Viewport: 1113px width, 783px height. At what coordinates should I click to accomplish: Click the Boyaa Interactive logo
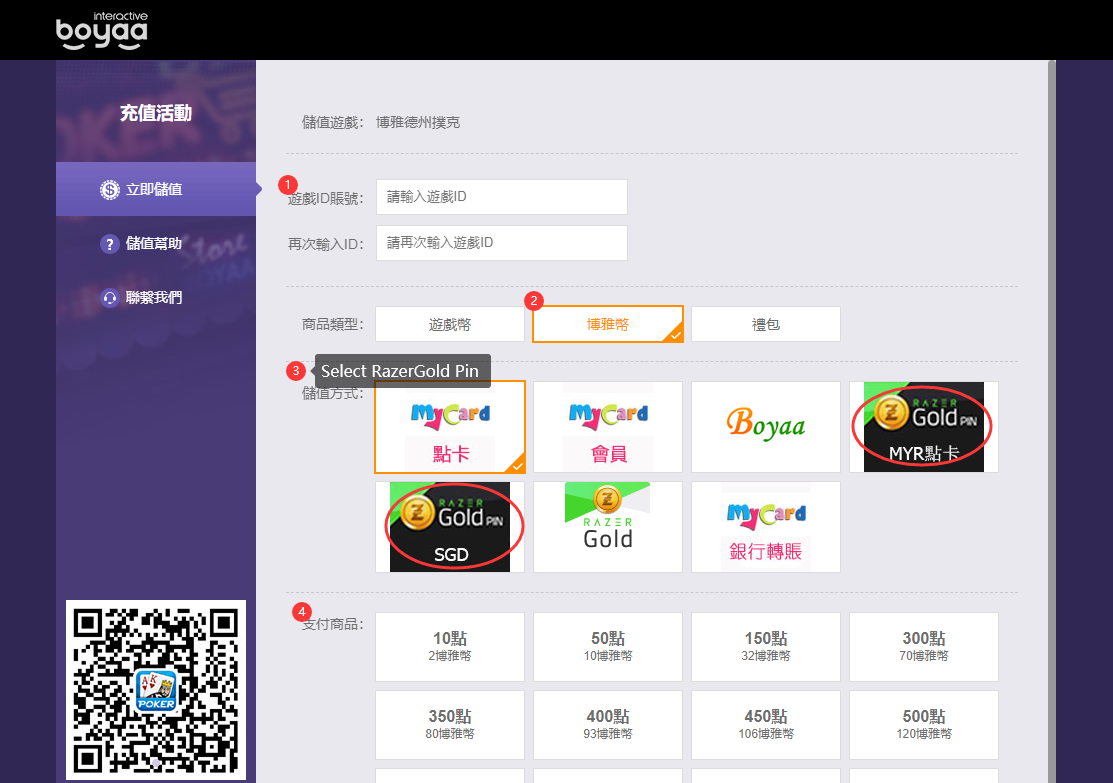pos(102,31)
